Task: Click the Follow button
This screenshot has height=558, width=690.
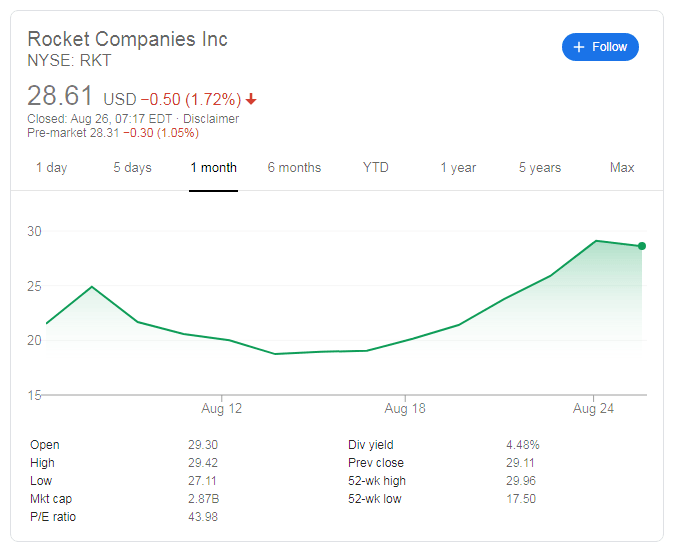Action: [x=600, y=47]
